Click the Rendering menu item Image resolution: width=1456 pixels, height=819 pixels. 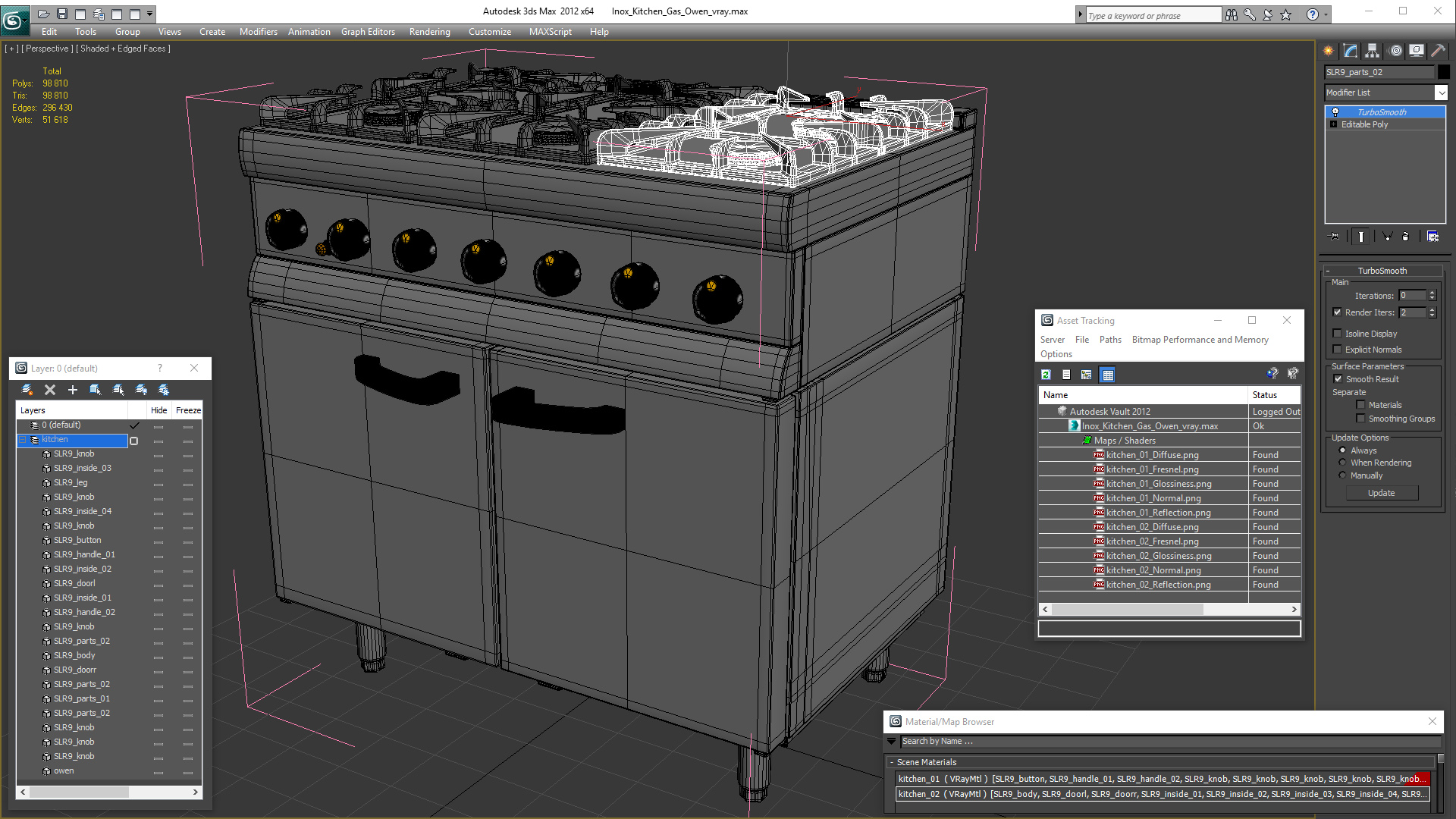(x=429, y=32)
